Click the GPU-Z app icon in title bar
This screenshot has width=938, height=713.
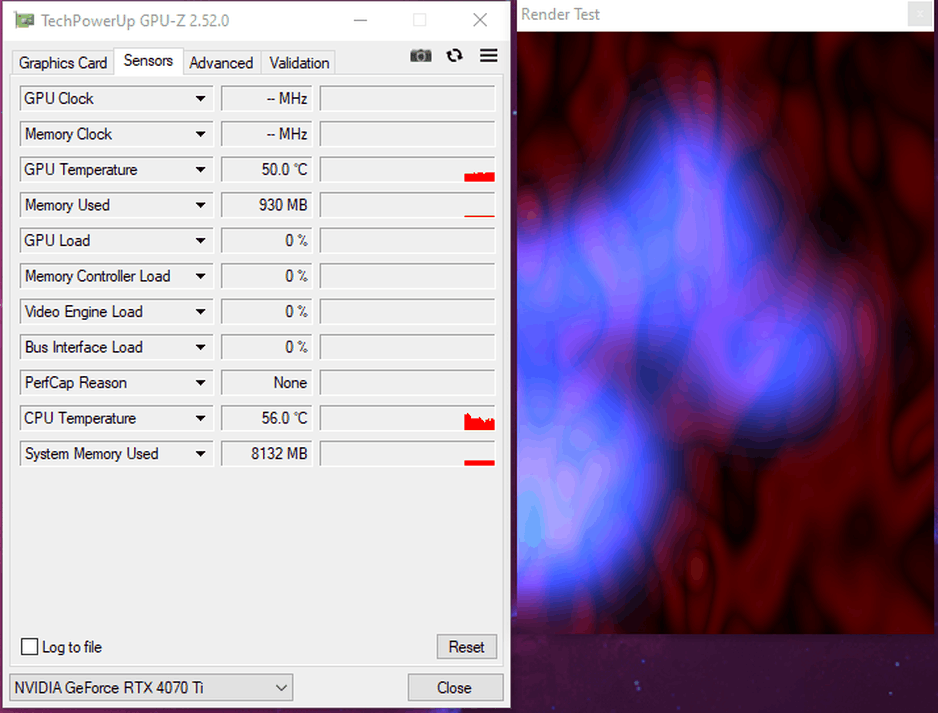[x=24, y=20]
